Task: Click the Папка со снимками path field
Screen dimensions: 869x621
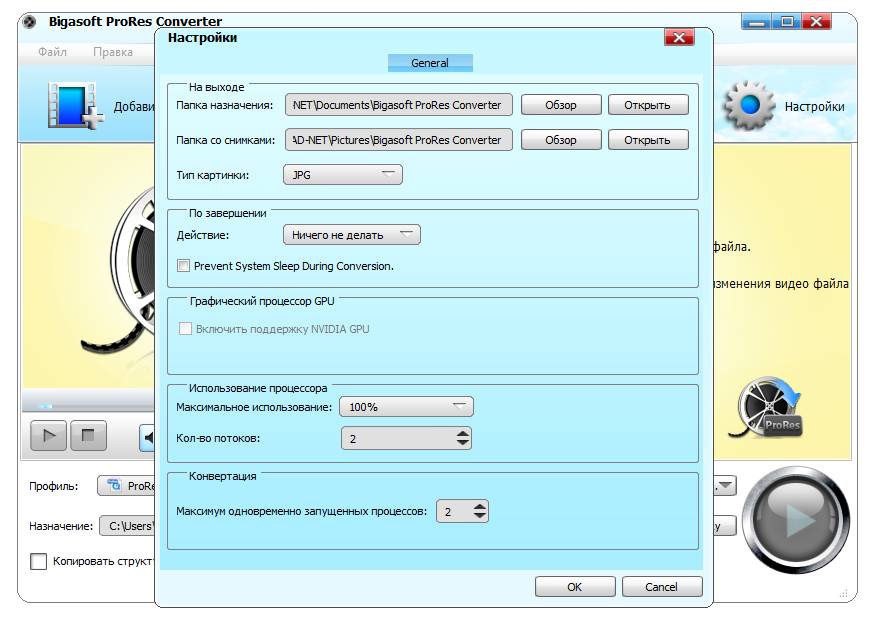Action: click(398, 140)
